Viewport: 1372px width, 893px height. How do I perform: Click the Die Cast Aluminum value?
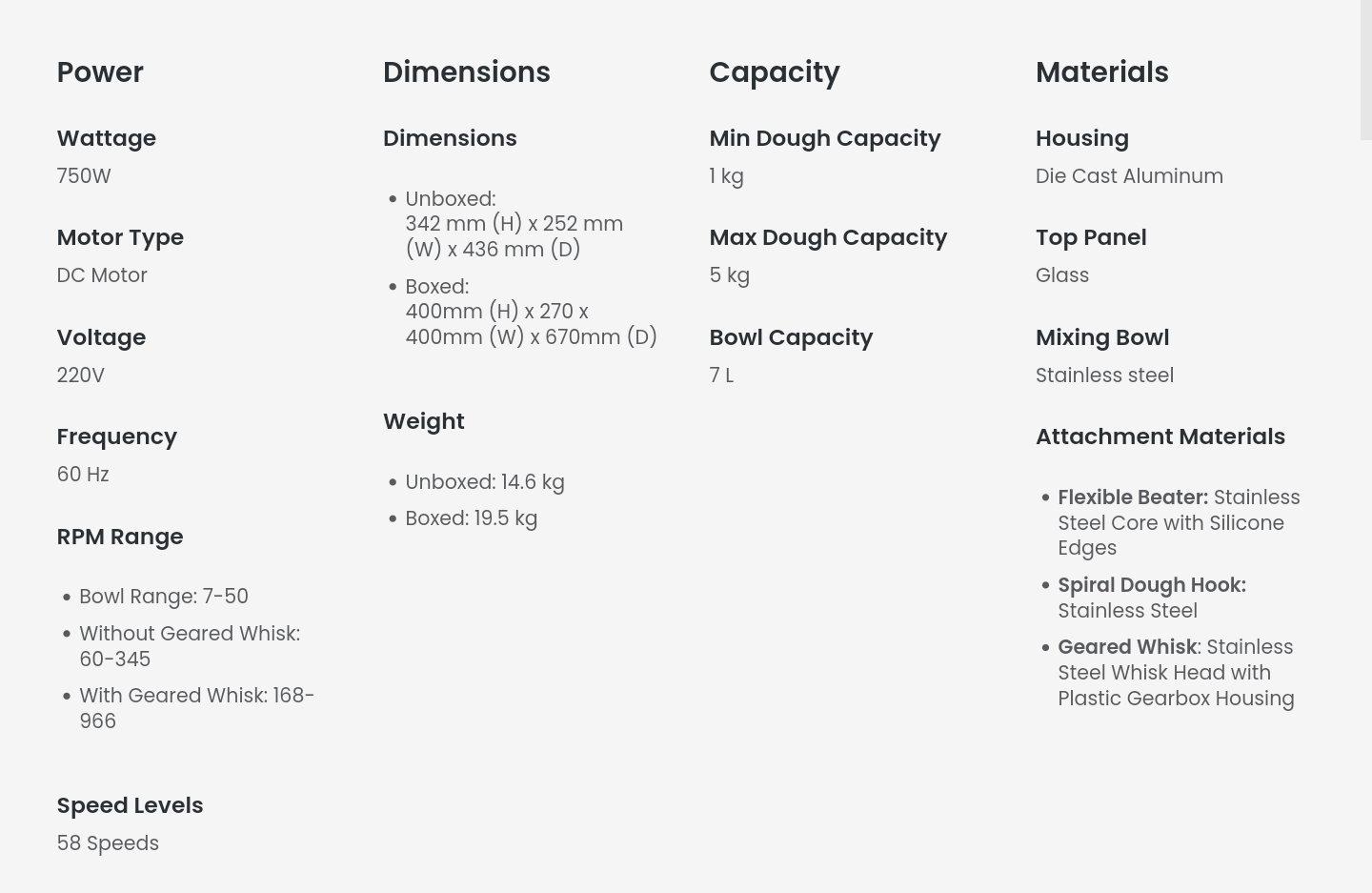tap(1129, 176)
